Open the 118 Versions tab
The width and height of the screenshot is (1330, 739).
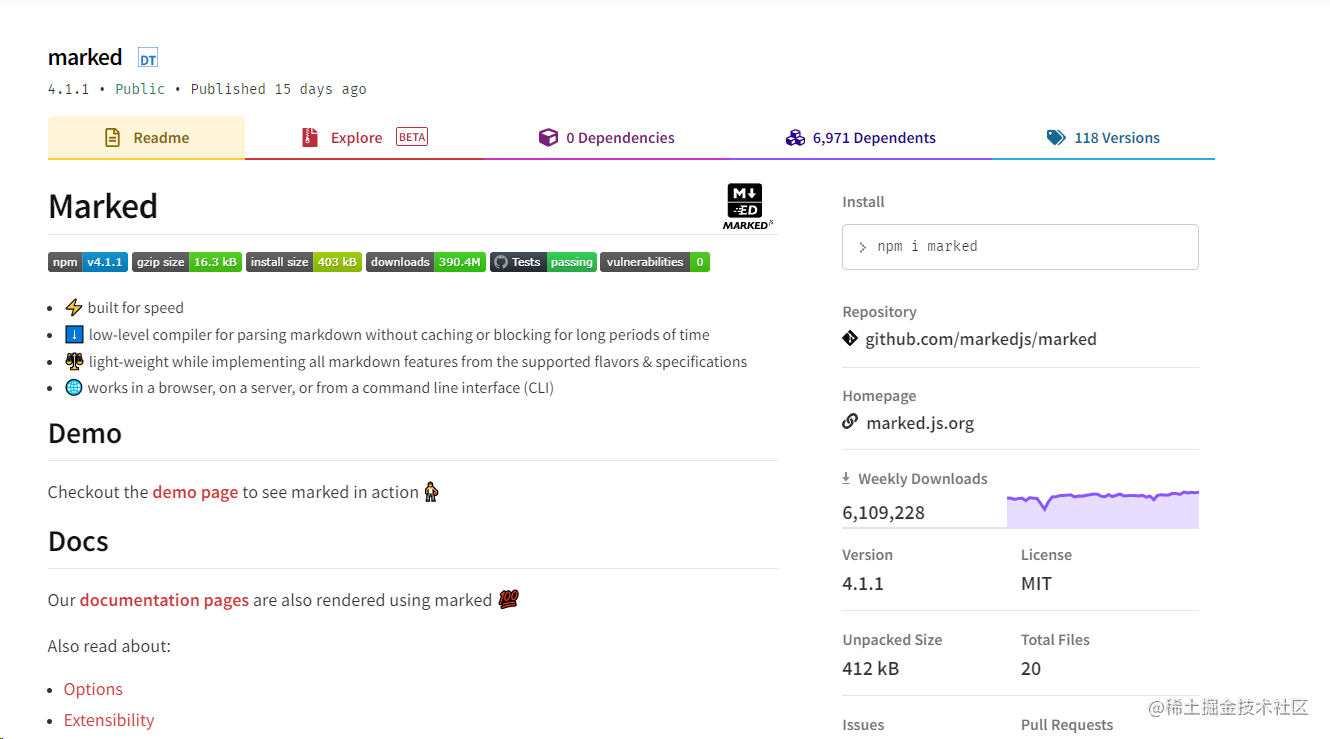[x=1103, y=138]
